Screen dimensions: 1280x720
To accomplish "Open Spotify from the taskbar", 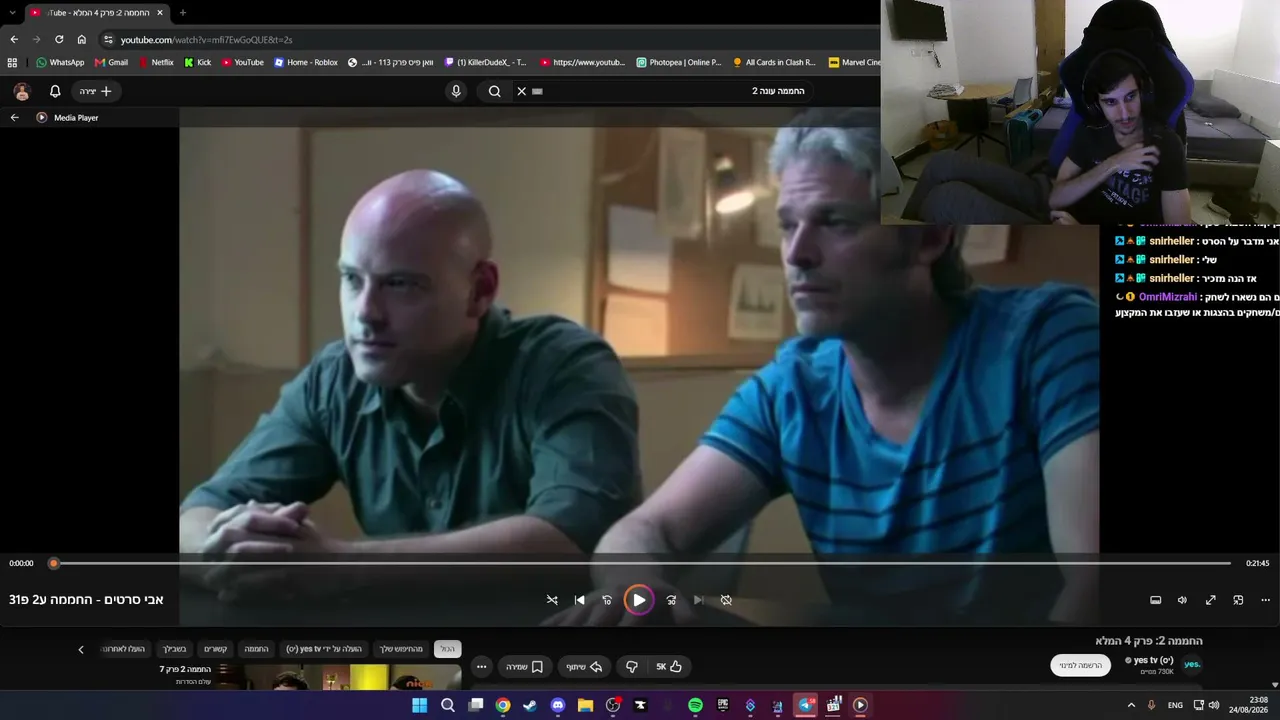I will pyautogui.click(x=695, y=705).
